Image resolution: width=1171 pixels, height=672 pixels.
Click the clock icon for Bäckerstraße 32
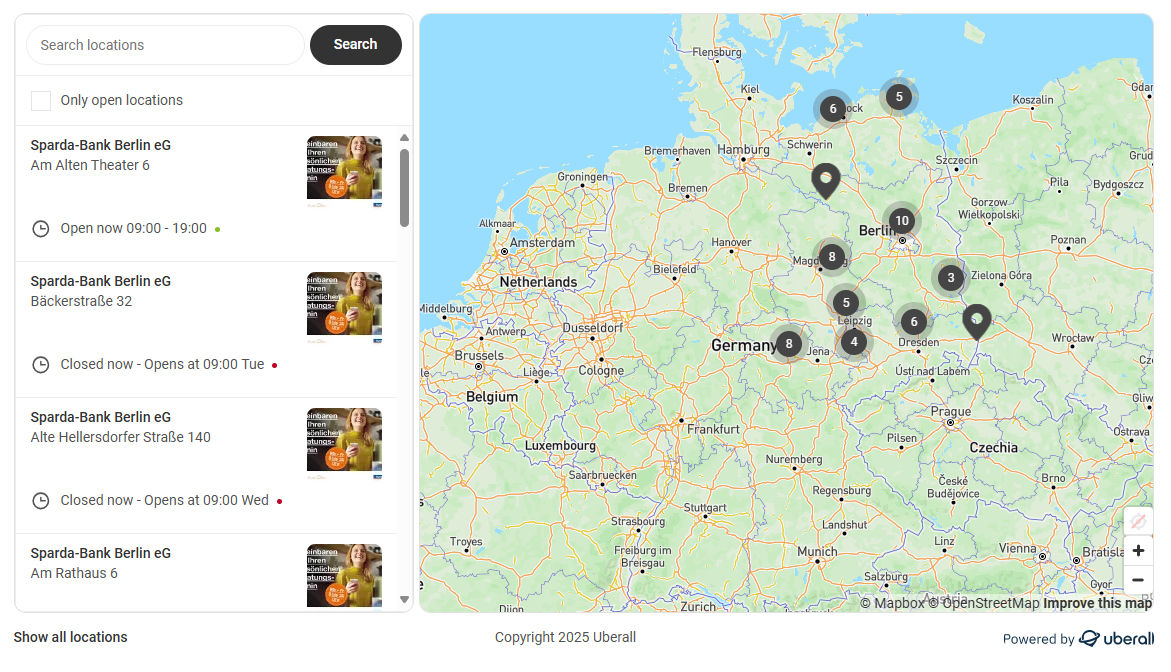(40, 364)
